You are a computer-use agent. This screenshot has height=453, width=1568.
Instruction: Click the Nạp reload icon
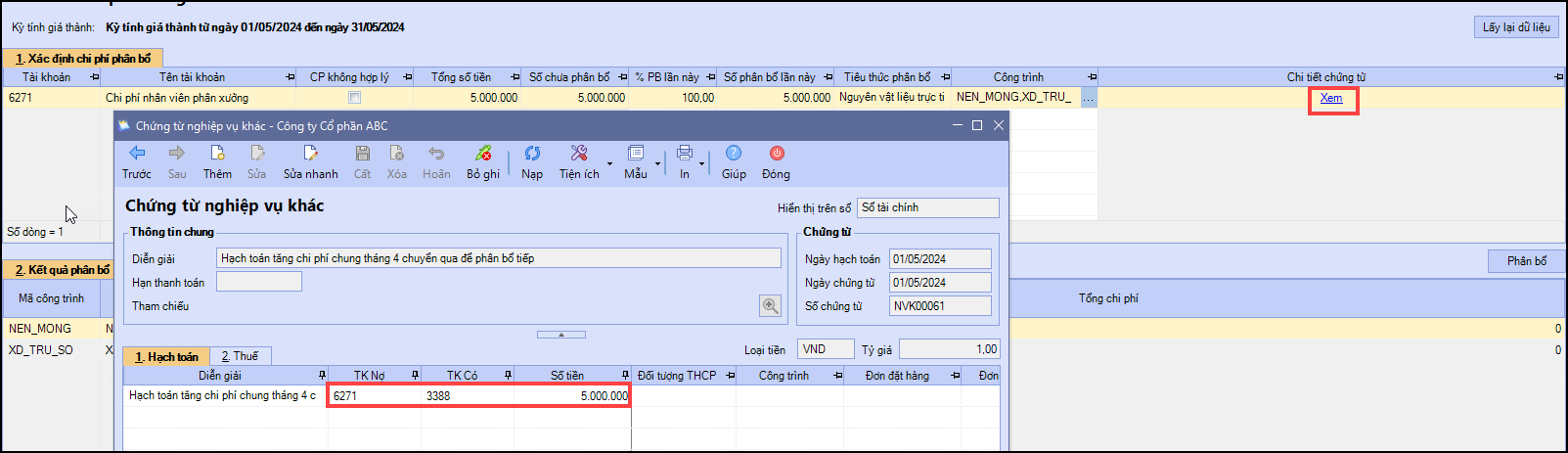pyautogui.click(x=532, y=154)
